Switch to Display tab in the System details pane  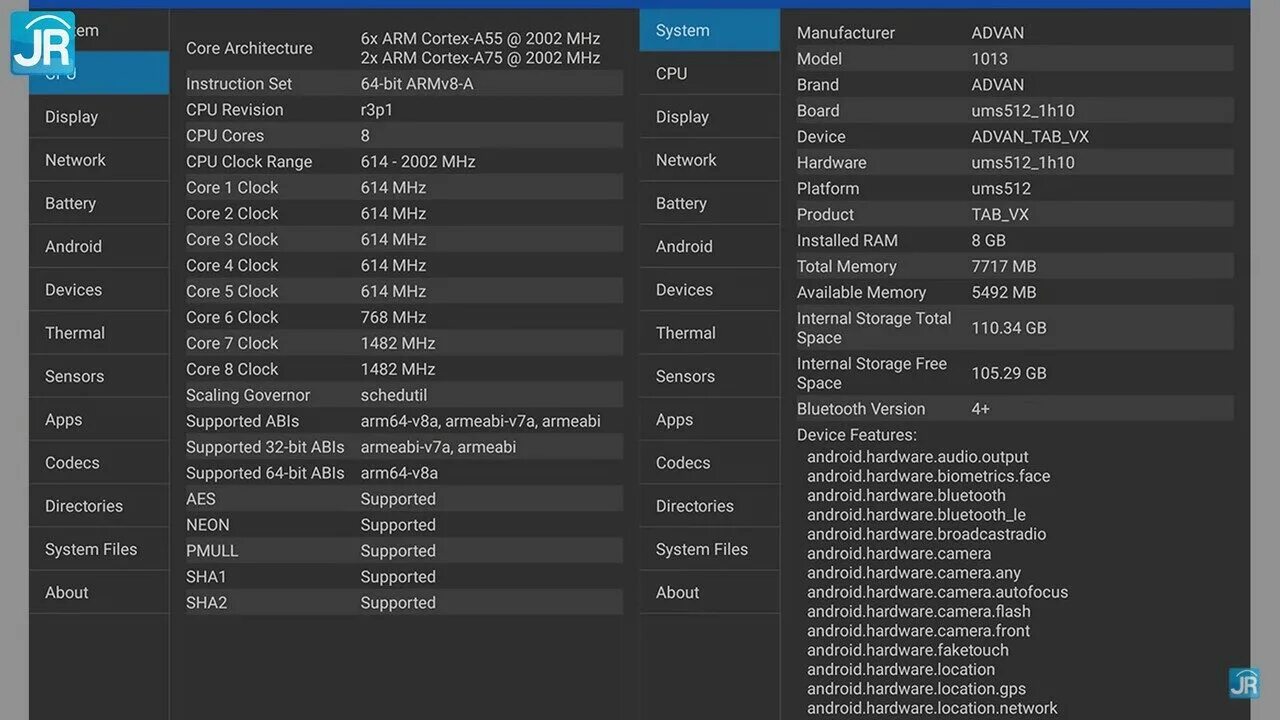click(x=710, y=117)
